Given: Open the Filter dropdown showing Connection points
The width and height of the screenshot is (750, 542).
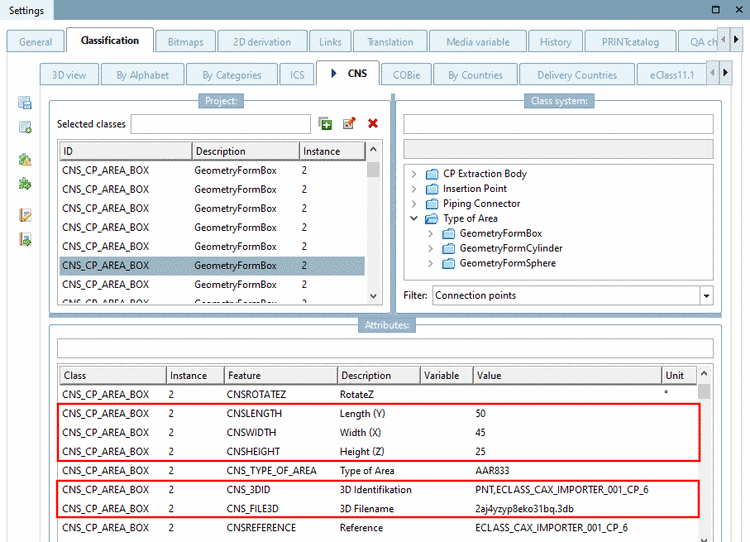Looking at the screenshot, I should (x=706, y=296).
